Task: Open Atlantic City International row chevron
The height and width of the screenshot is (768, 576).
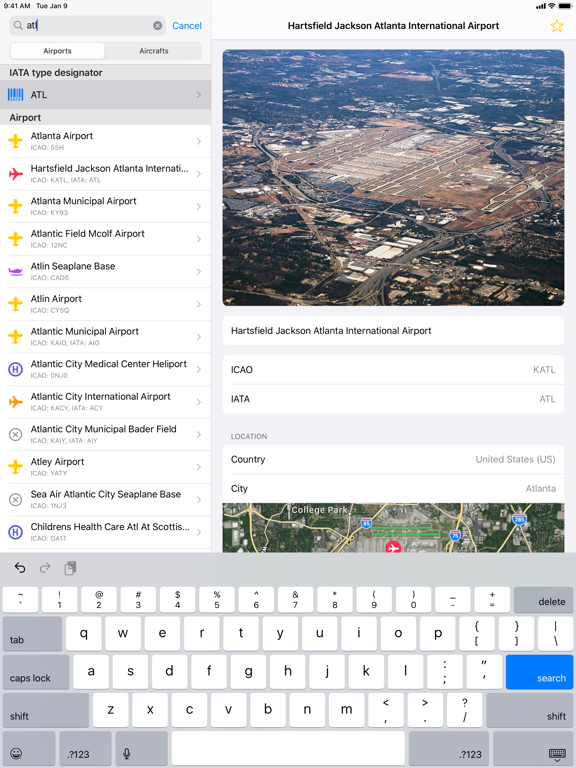Action: click(x=199, y=402)
